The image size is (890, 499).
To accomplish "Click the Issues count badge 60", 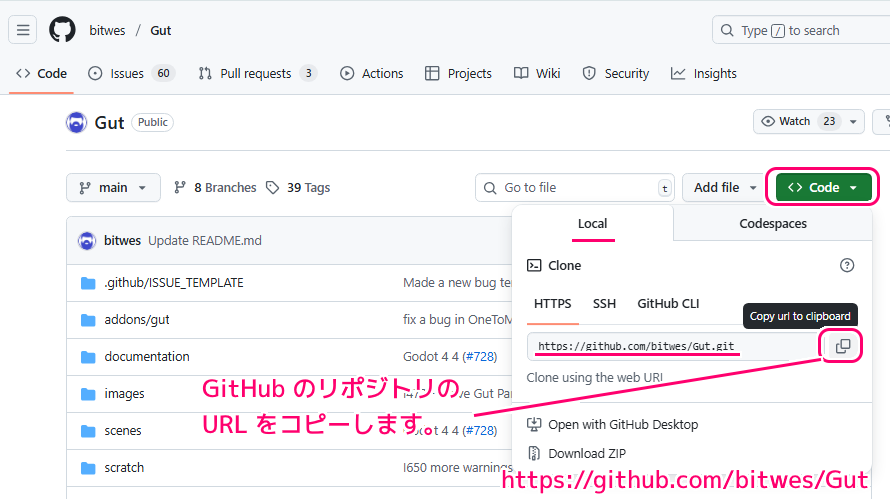I will click(163, 73).
